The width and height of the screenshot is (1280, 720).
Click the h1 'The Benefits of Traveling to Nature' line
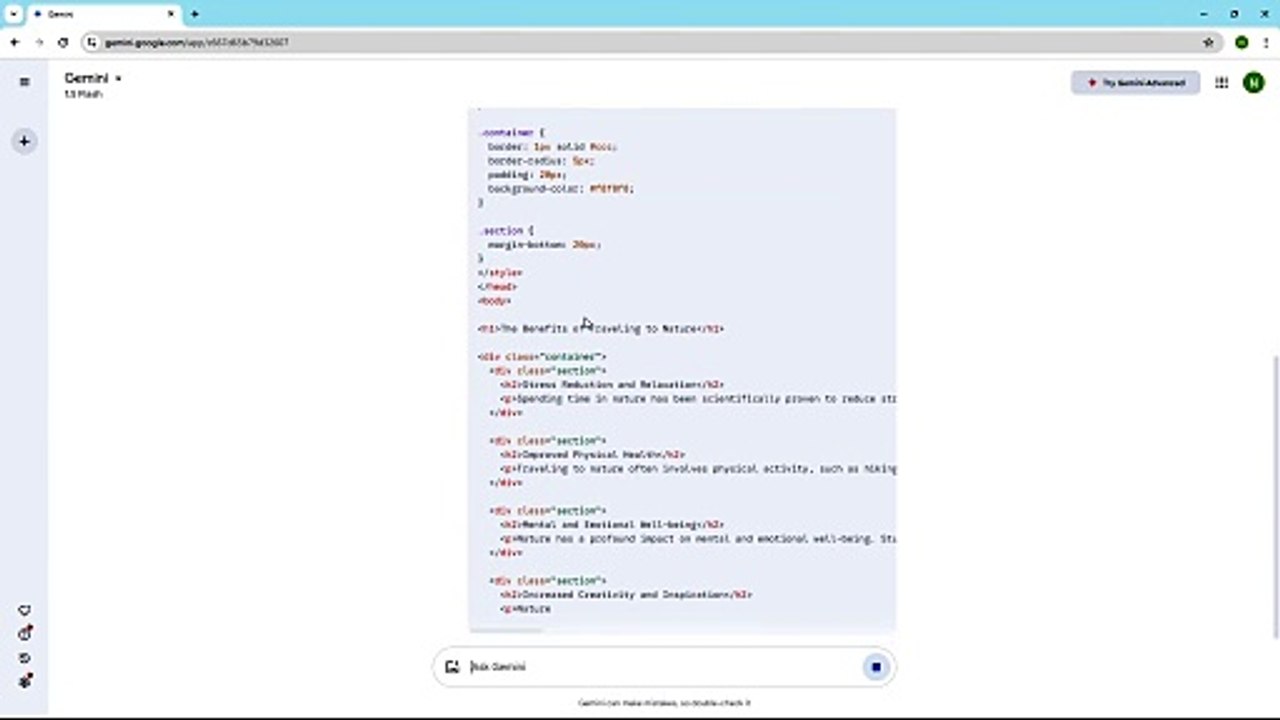(x=601, y=328)
